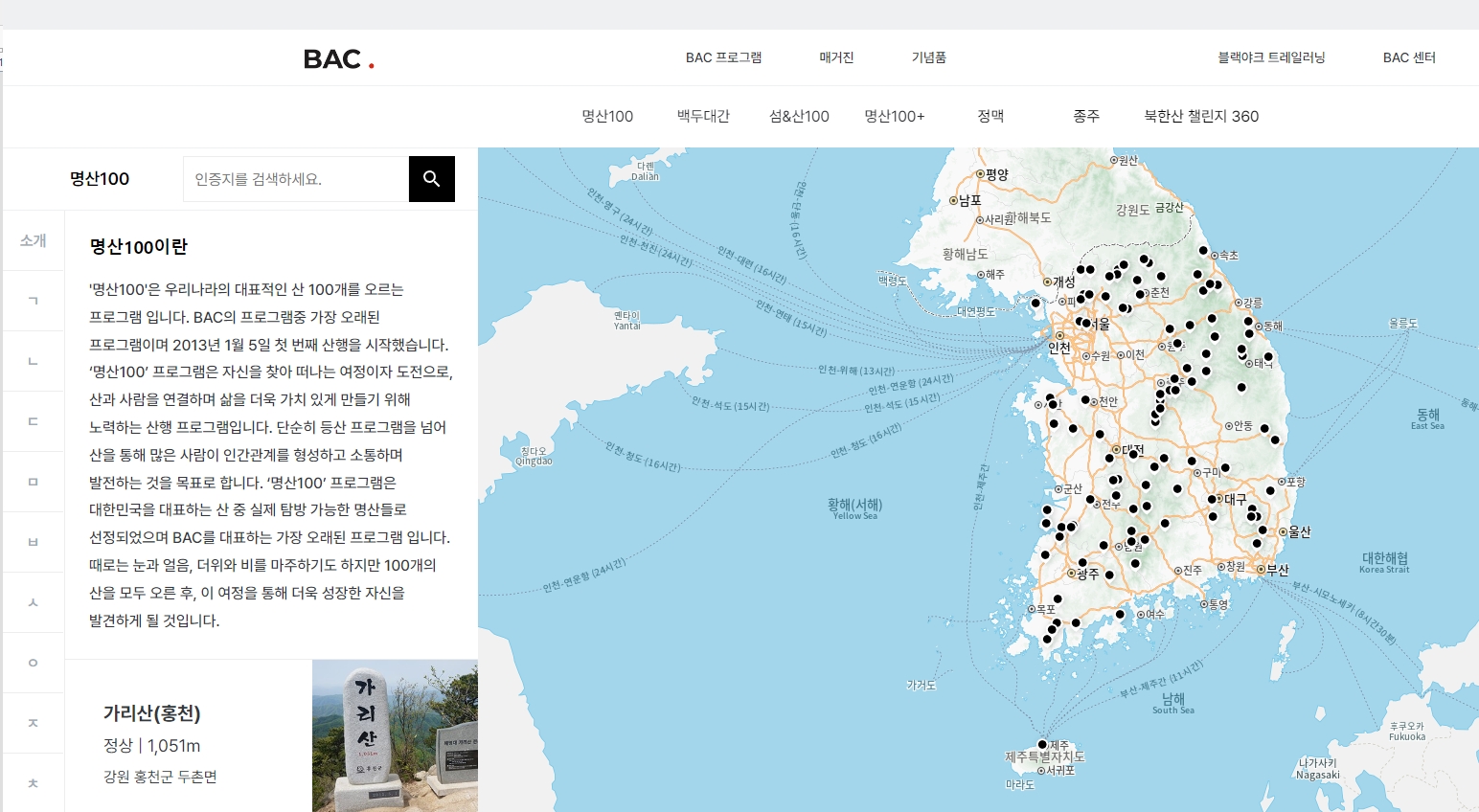Toggle the ㅊ consonant index filter
Screen dimensions: 1479x812
(x=34, y=782)
